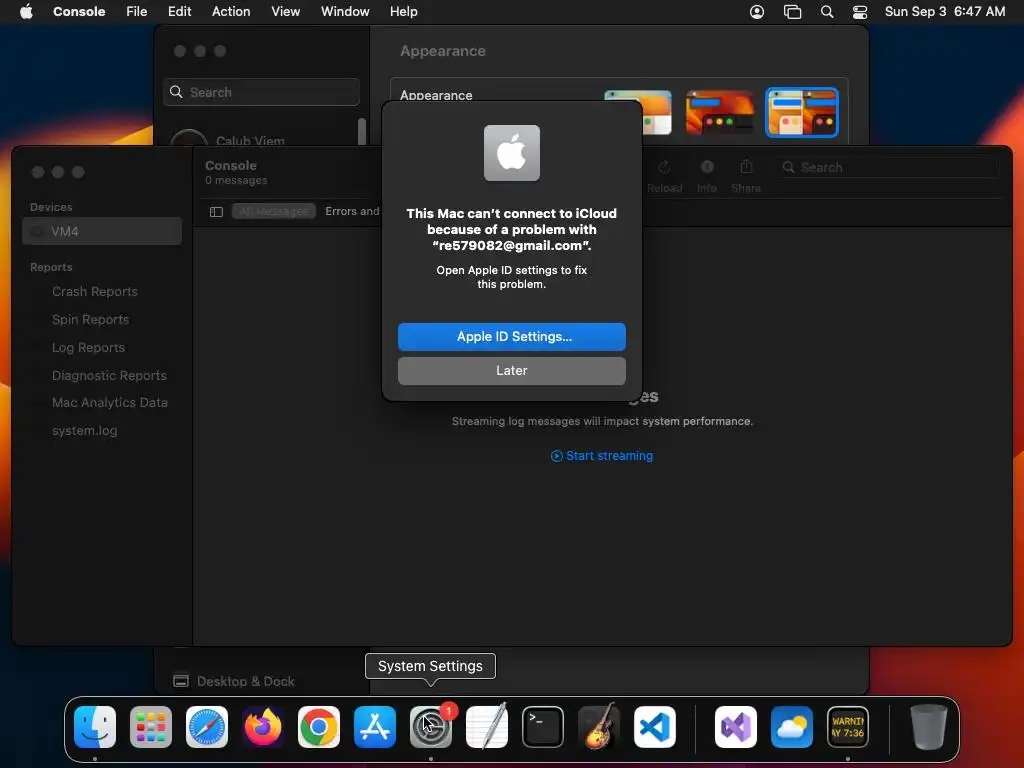This screenshot has width=1024, height=768.
Task: Select Desktop & Dock in System Settings sidebar
Action: point(234,681)
